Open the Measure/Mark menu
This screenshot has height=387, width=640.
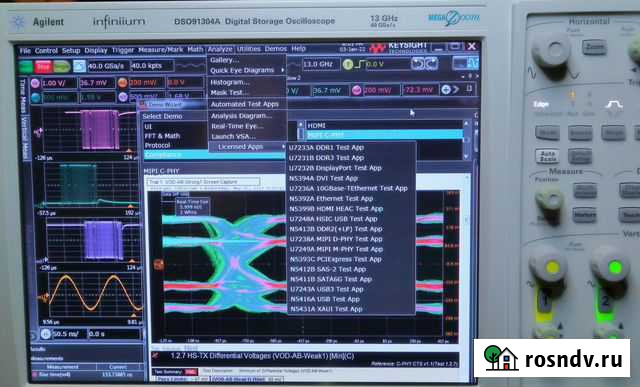(160, 50)
